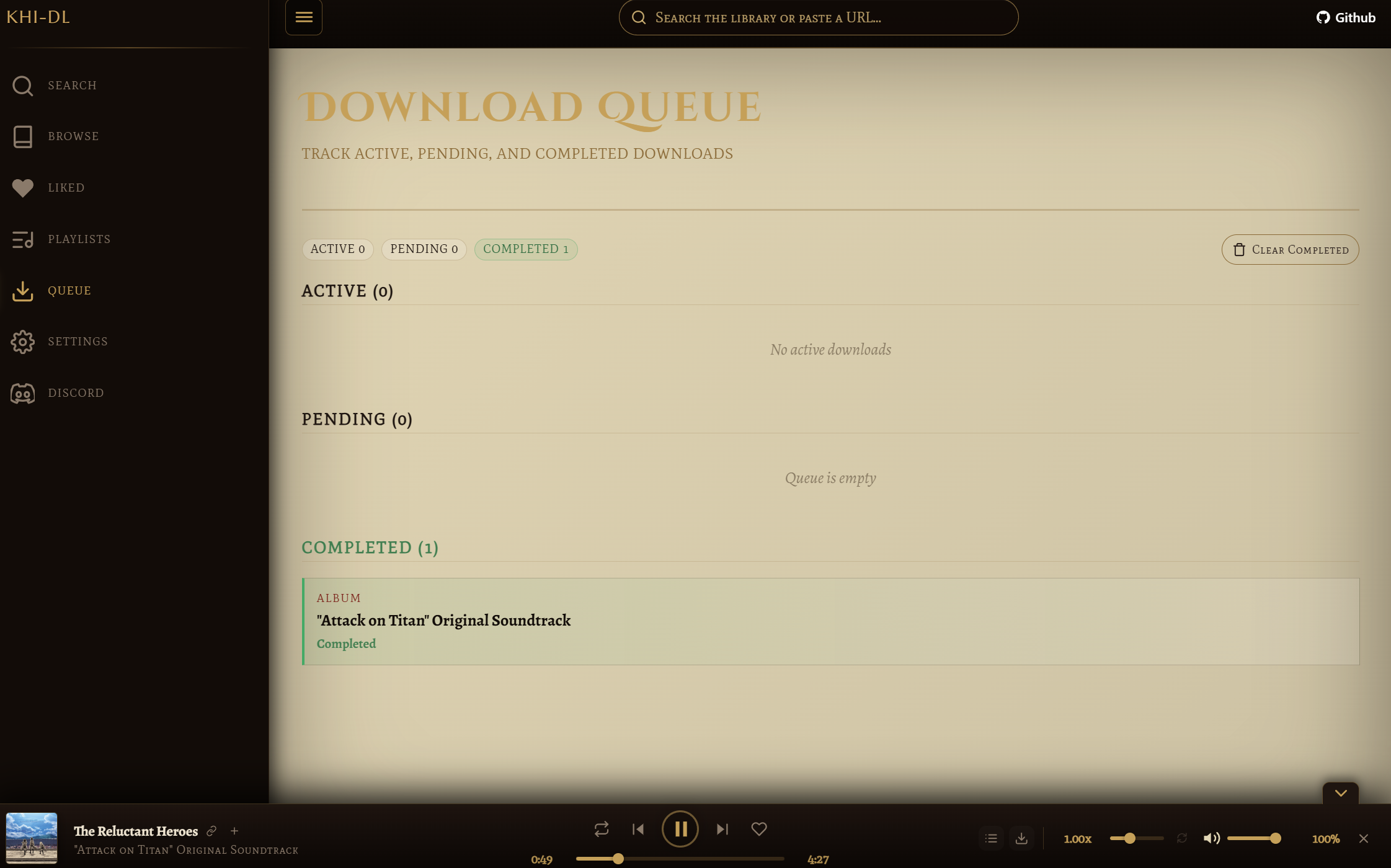Viewport: 1391px width, 868px height.
Task: Mute audio via the speaker icon
Action: [1211, 838]
